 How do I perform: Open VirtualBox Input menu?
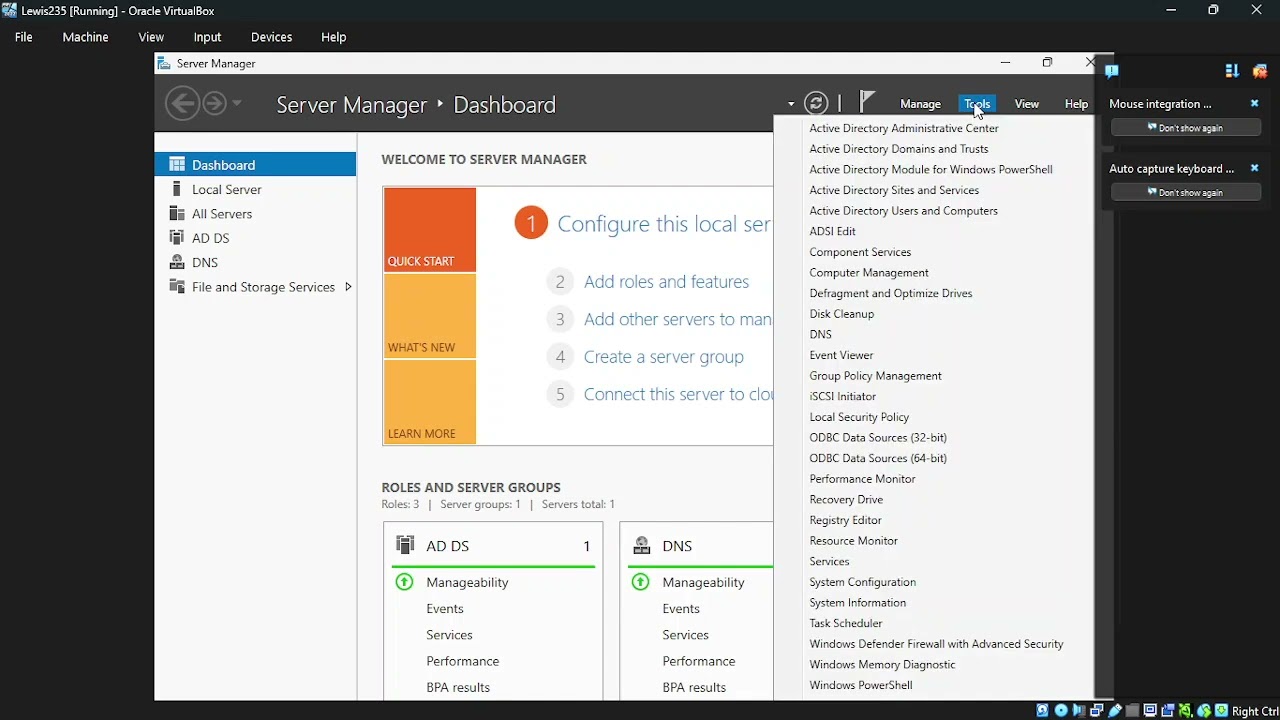[207, 37]
